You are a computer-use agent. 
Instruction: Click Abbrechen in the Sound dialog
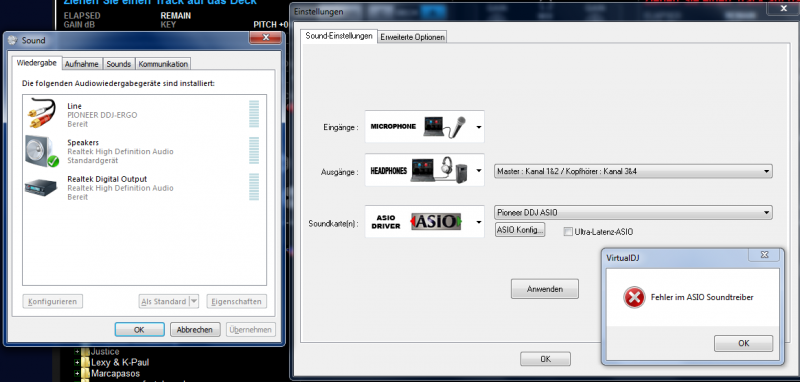(195, 329)
